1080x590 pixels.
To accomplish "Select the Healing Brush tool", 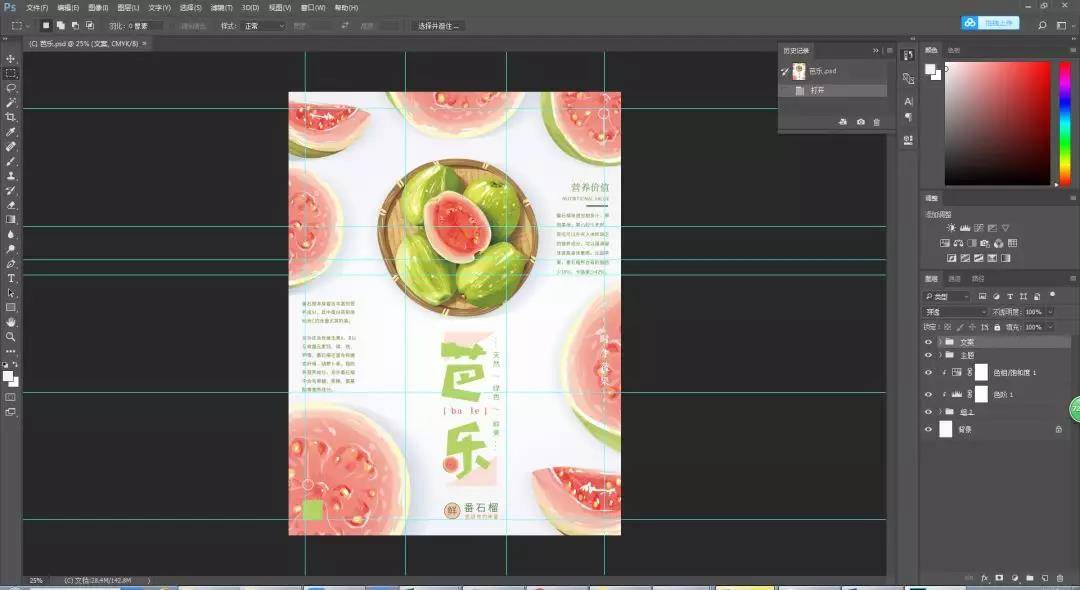I will click(10, 147).
